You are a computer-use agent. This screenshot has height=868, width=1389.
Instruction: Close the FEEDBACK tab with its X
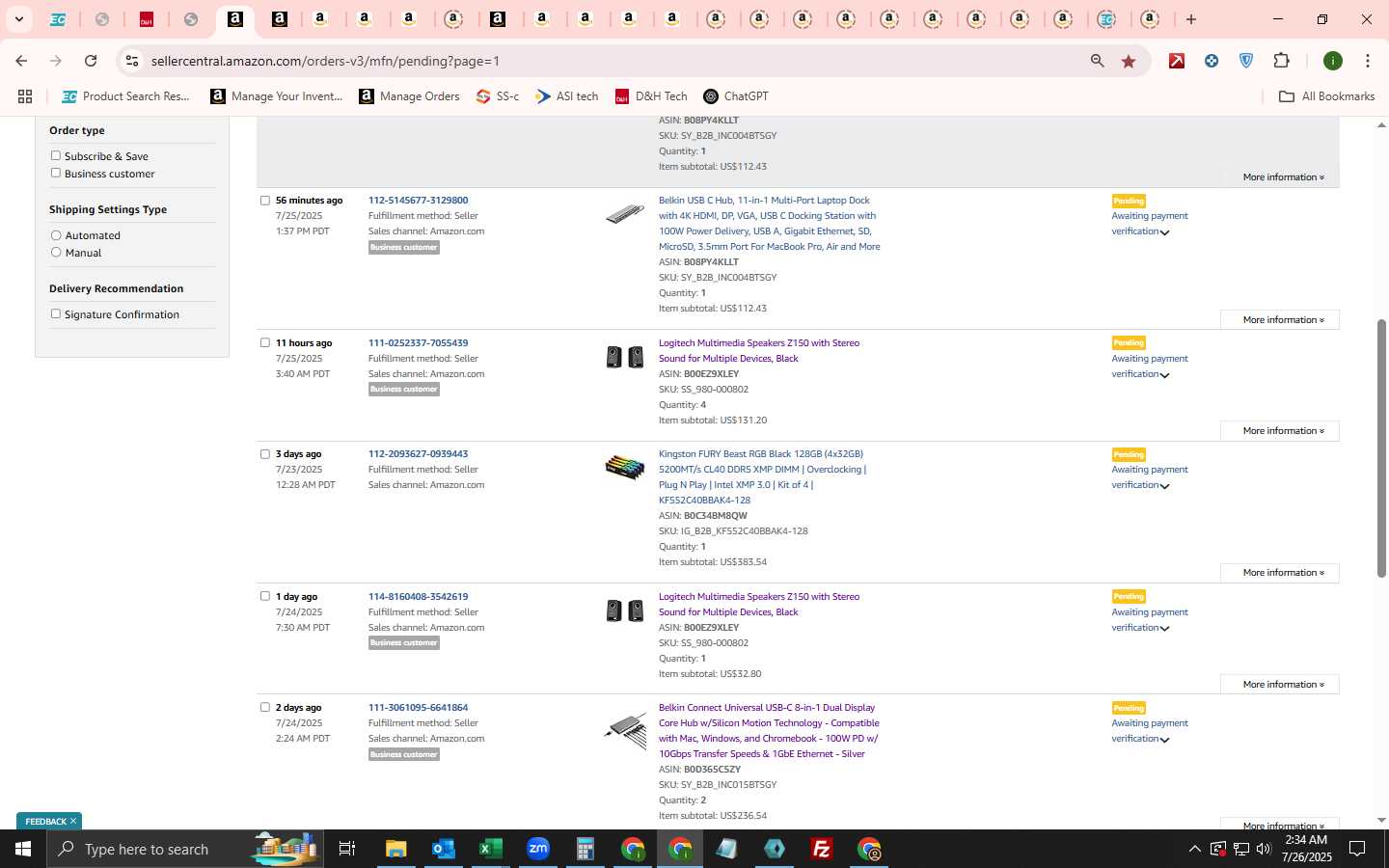coord(72,821)
